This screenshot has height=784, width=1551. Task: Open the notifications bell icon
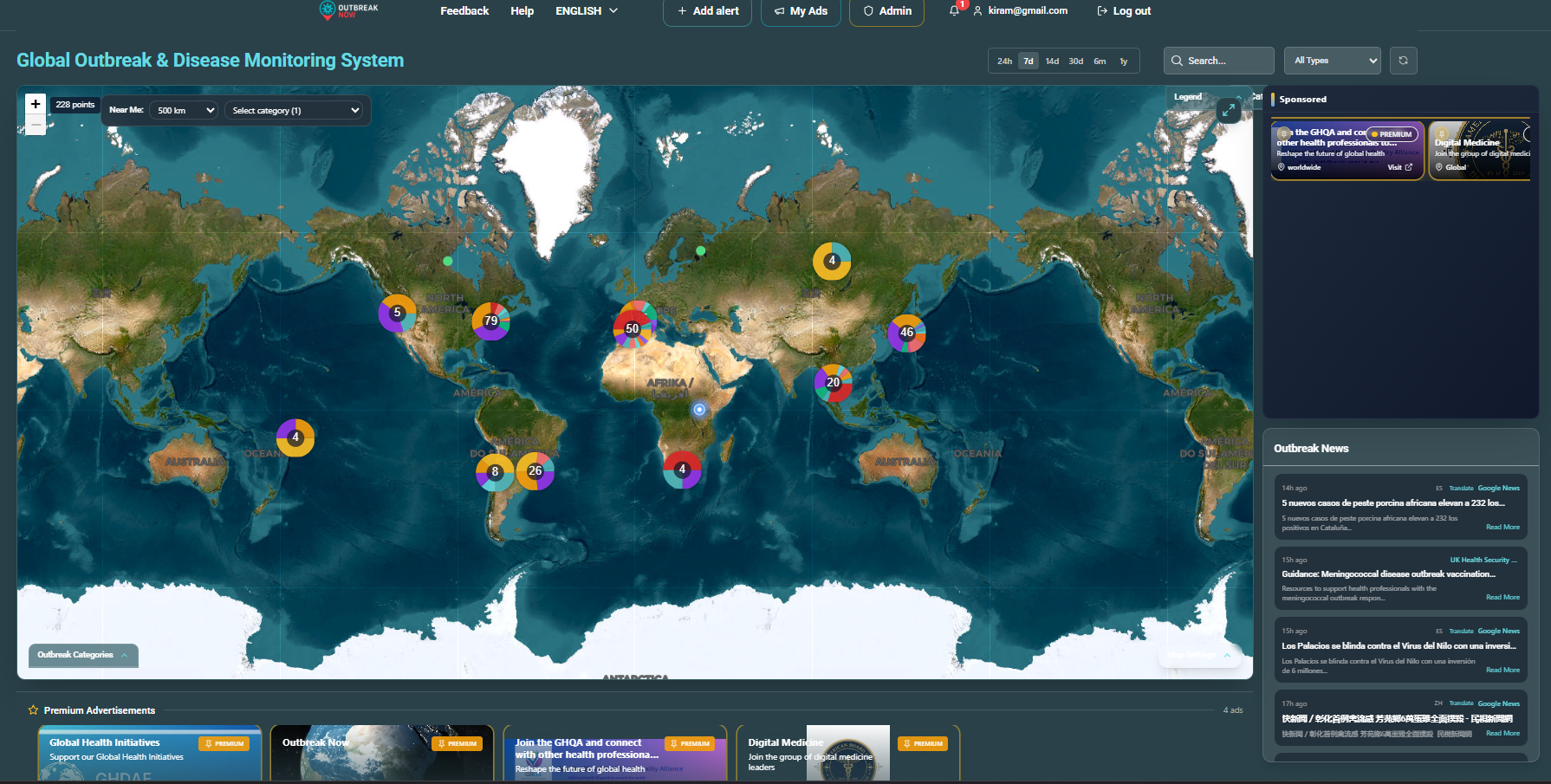(954, 10)
